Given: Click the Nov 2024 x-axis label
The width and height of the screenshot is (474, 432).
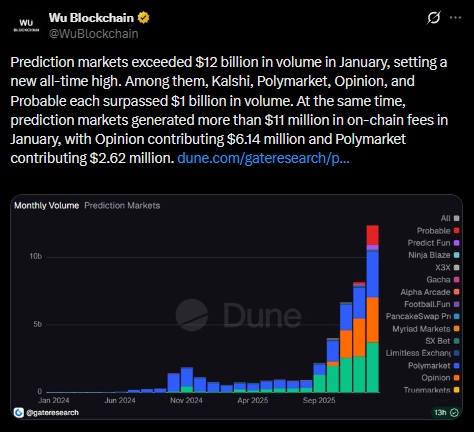Looking at the screenshot, I should pyautogui.click(x=186, y=400).
